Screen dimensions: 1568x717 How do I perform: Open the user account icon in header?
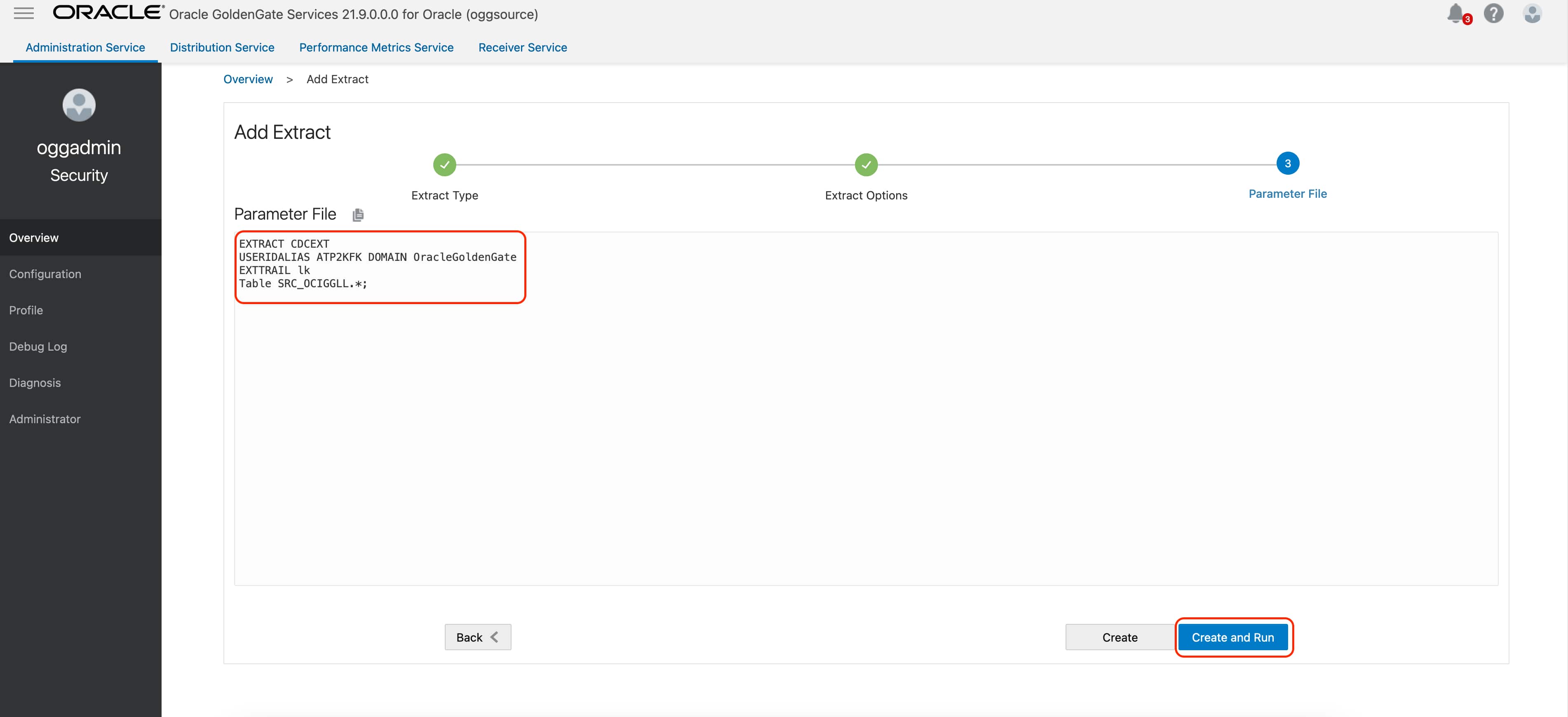tap(1531, 13)
